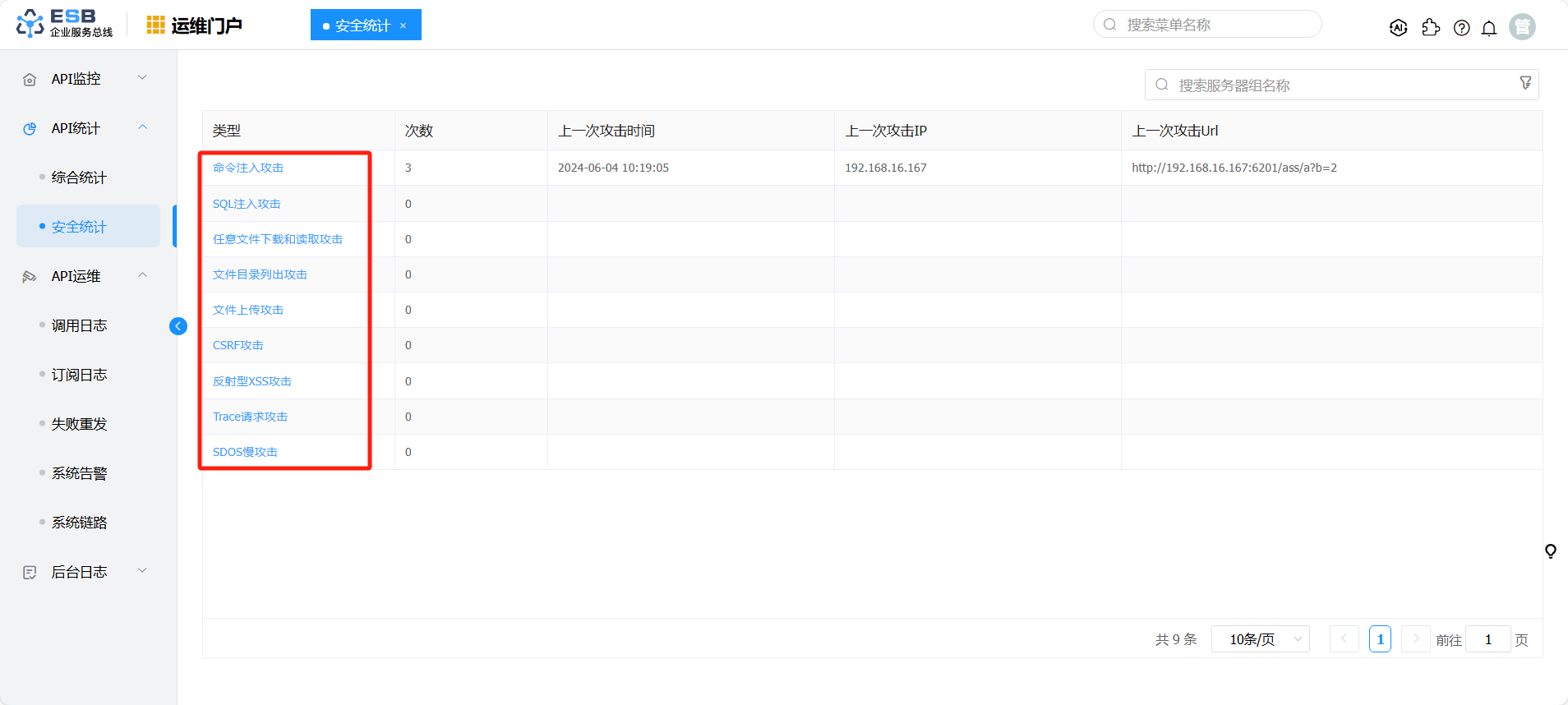
Task: Collapse the API统计 menu
Action: (142, 127)
